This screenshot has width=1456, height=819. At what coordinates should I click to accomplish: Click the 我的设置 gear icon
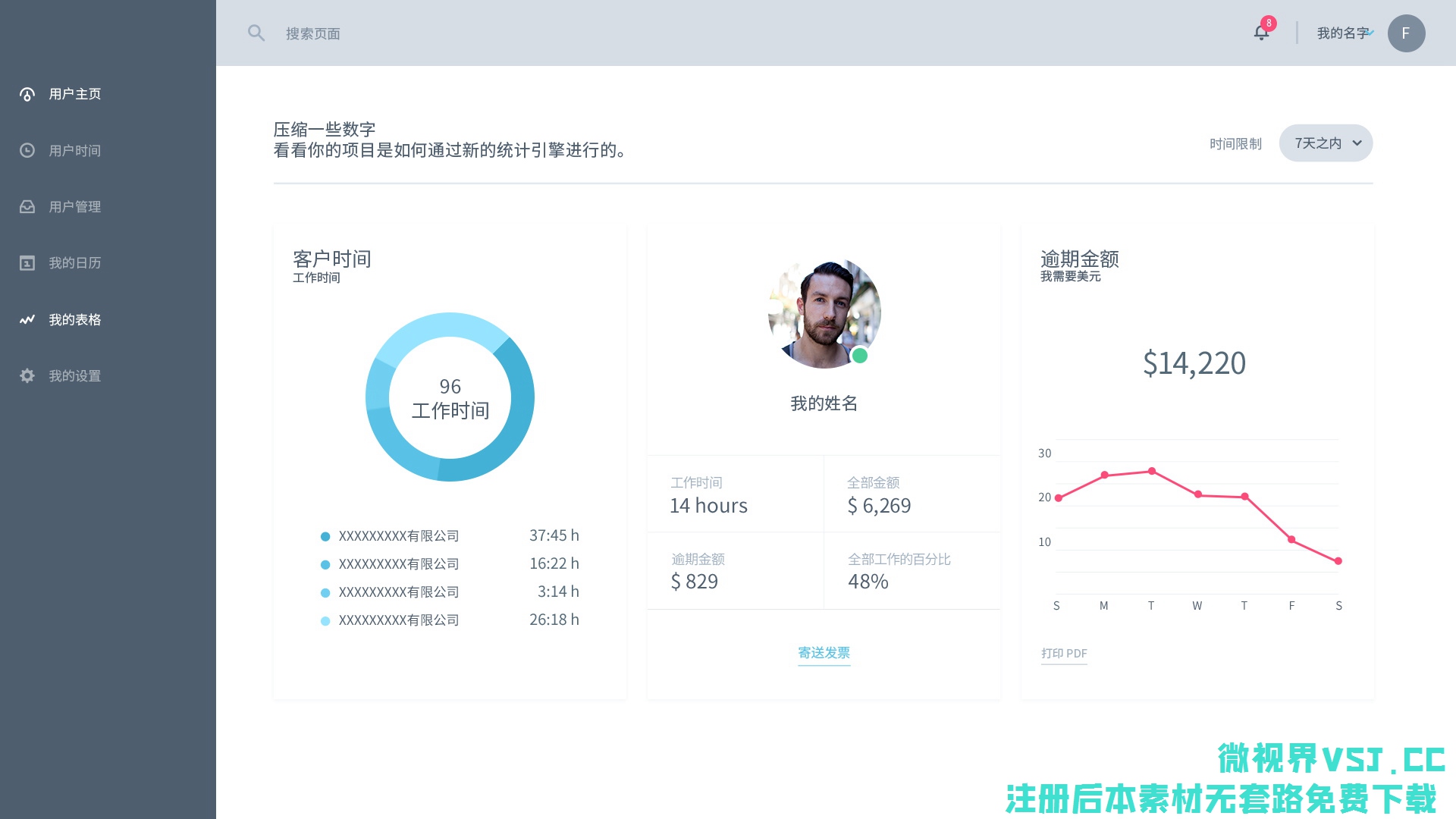coord(27,376)
